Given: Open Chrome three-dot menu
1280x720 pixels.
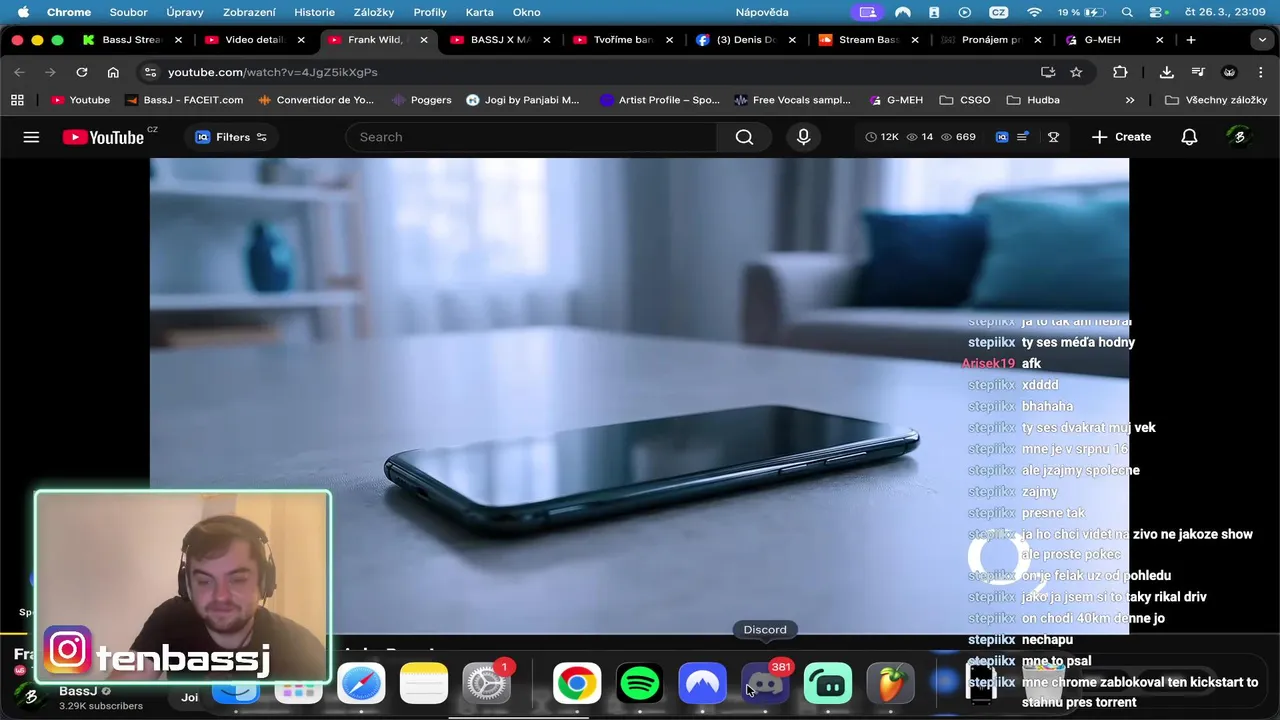Looking at the screenshot, I should tap(1261, 72).
